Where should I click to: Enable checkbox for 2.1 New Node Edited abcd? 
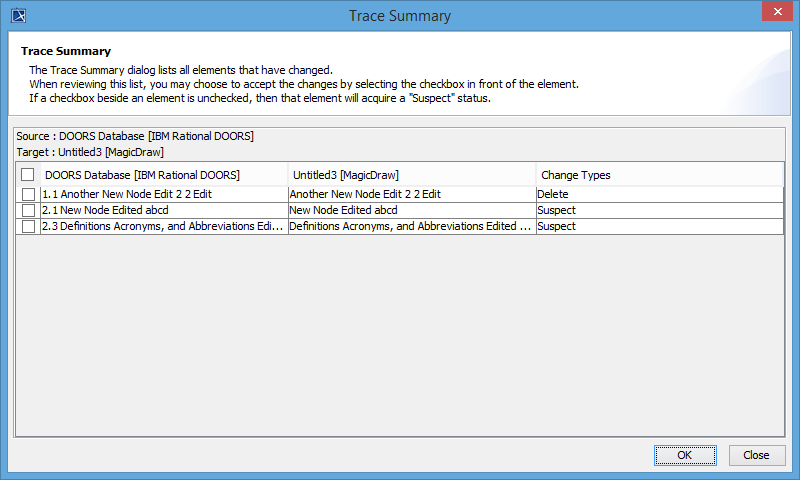28,211
